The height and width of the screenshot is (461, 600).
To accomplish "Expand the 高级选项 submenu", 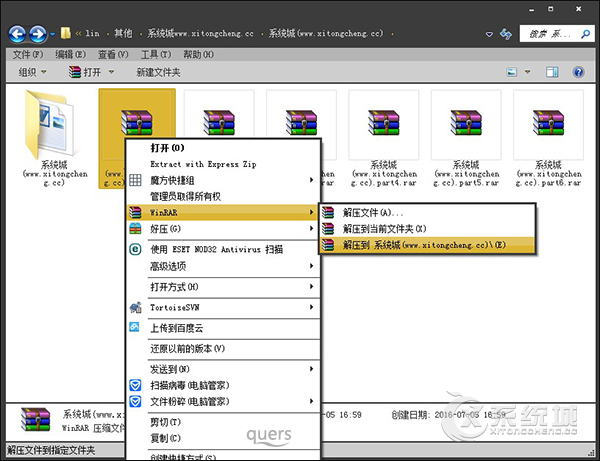I will [223, 266].
